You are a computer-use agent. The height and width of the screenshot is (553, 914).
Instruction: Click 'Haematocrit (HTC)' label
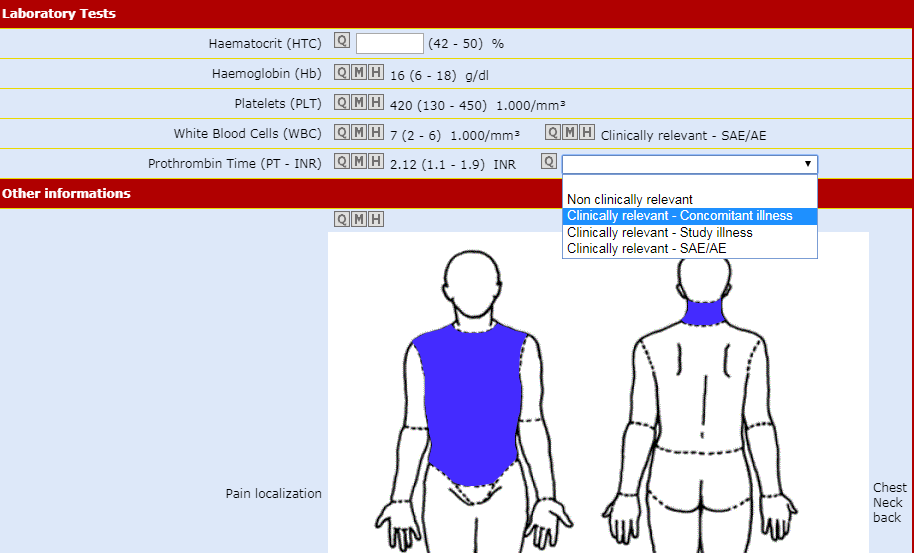tap(265, 44)
